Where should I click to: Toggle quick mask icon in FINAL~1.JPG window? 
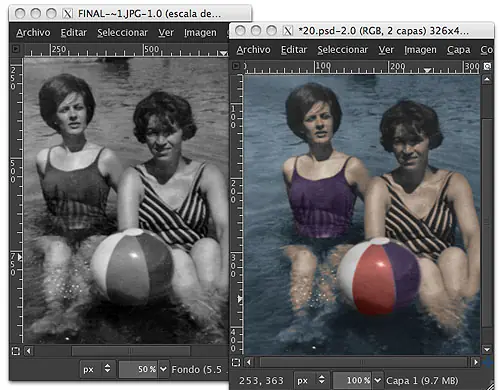tap(16, 351)
